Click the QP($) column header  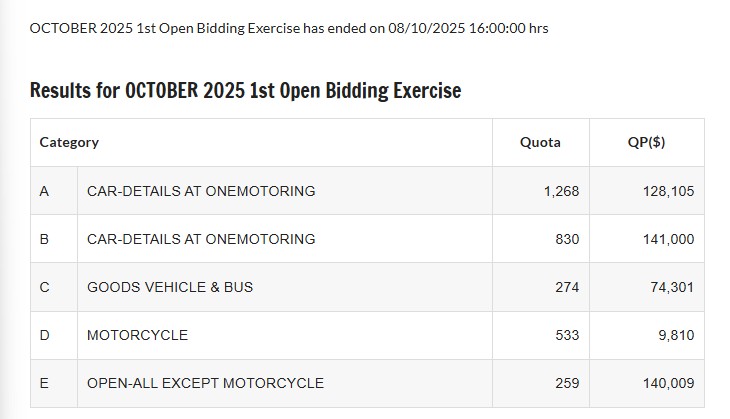646,142
